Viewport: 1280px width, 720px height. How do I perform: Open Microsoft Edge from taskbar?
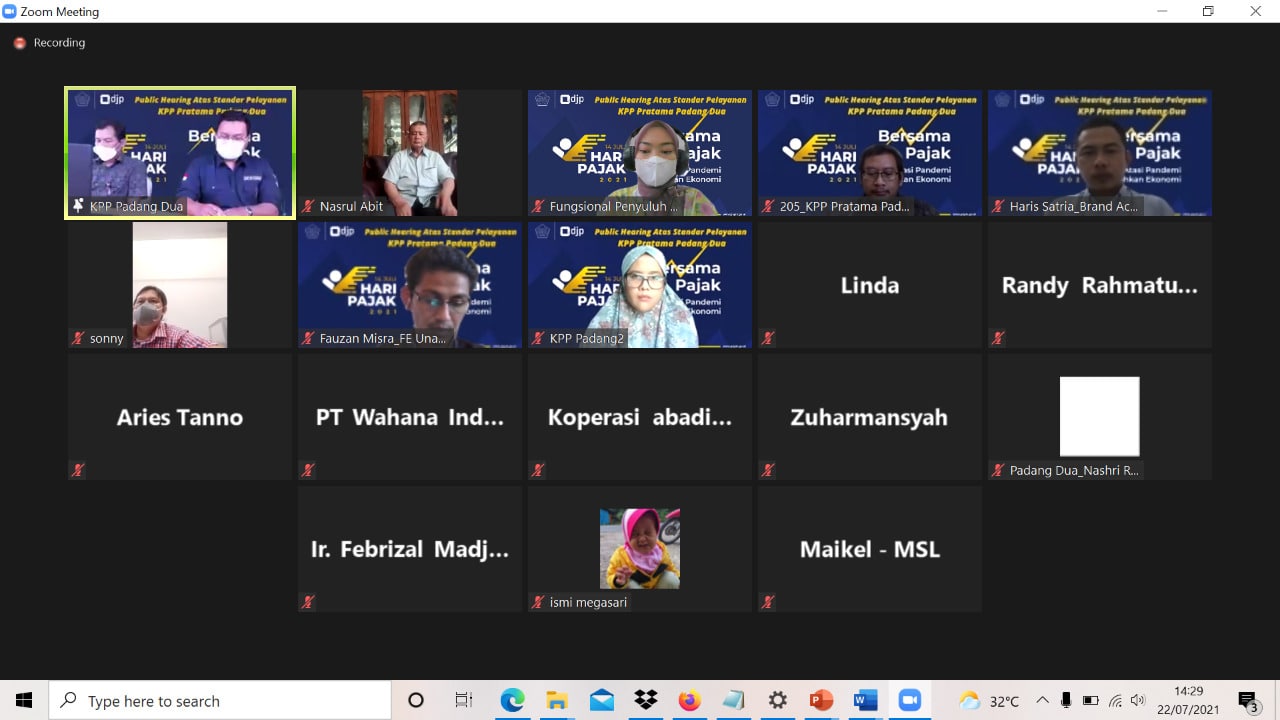512,700
